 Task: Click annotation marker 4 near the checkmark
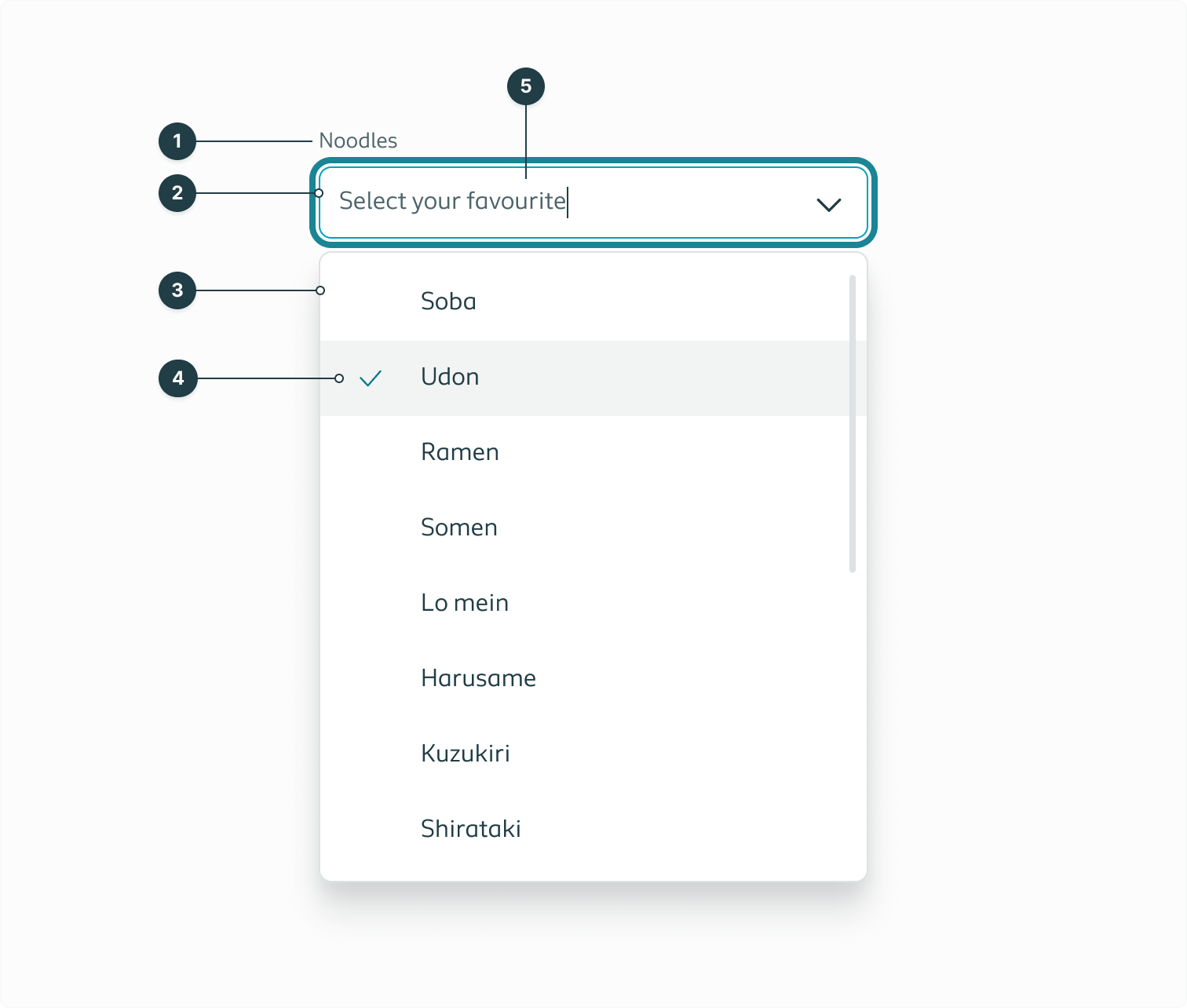pyautogui.click(x=177, y=378)
